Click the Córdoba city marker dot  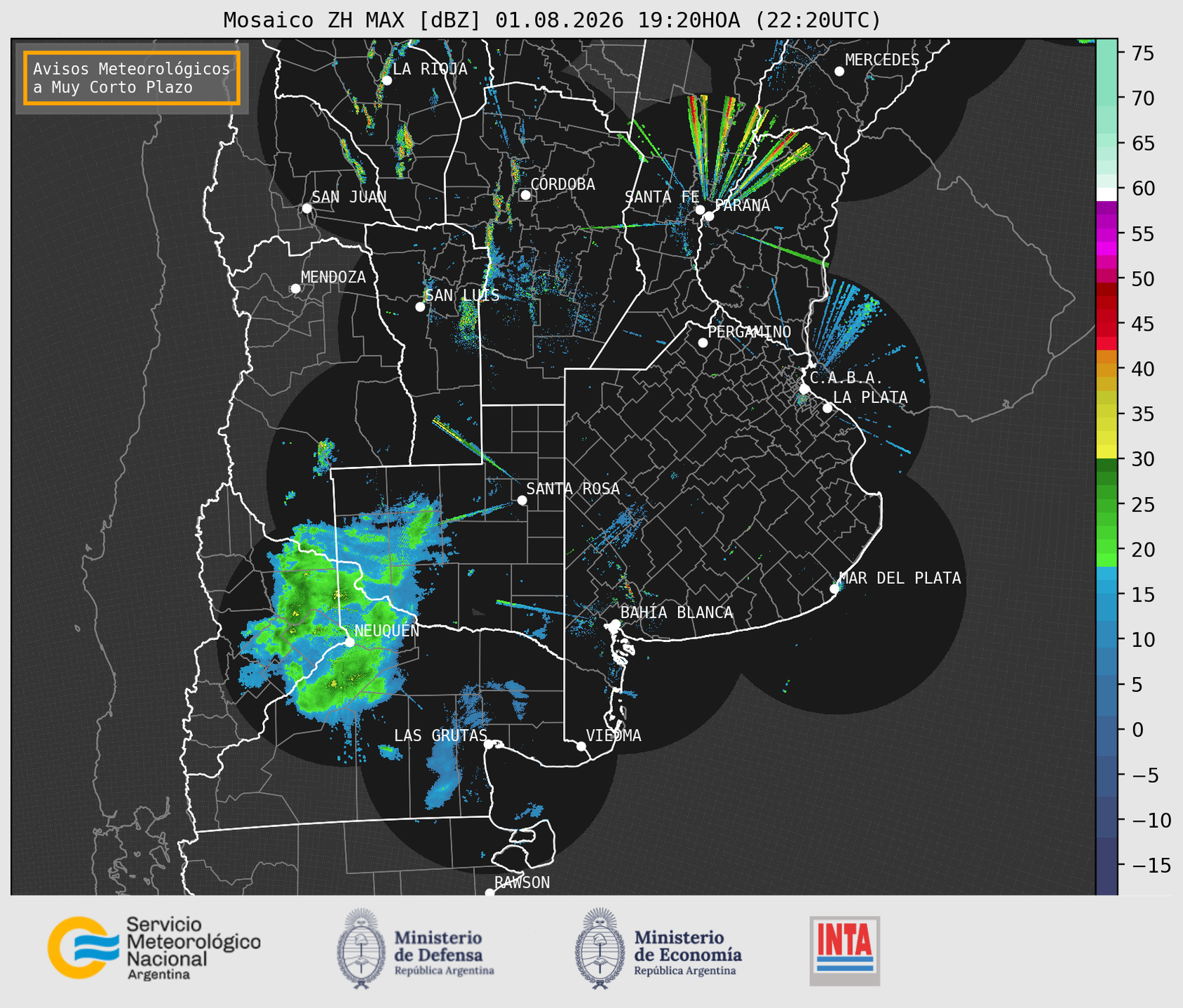click(525, 195)
